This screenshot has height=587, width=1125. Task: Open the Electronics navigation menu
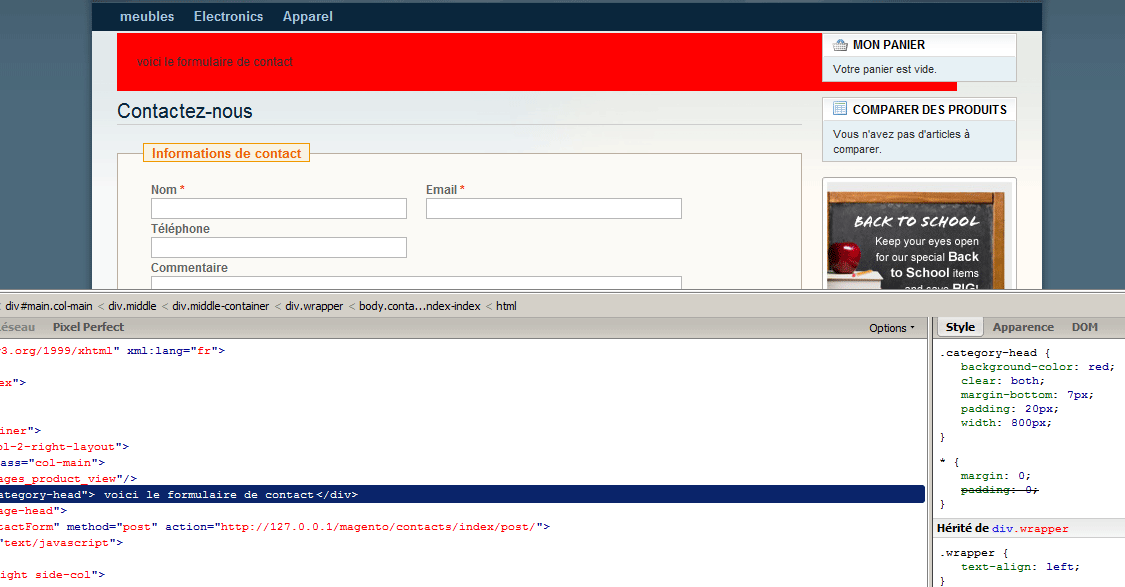[x=228, y=17]
